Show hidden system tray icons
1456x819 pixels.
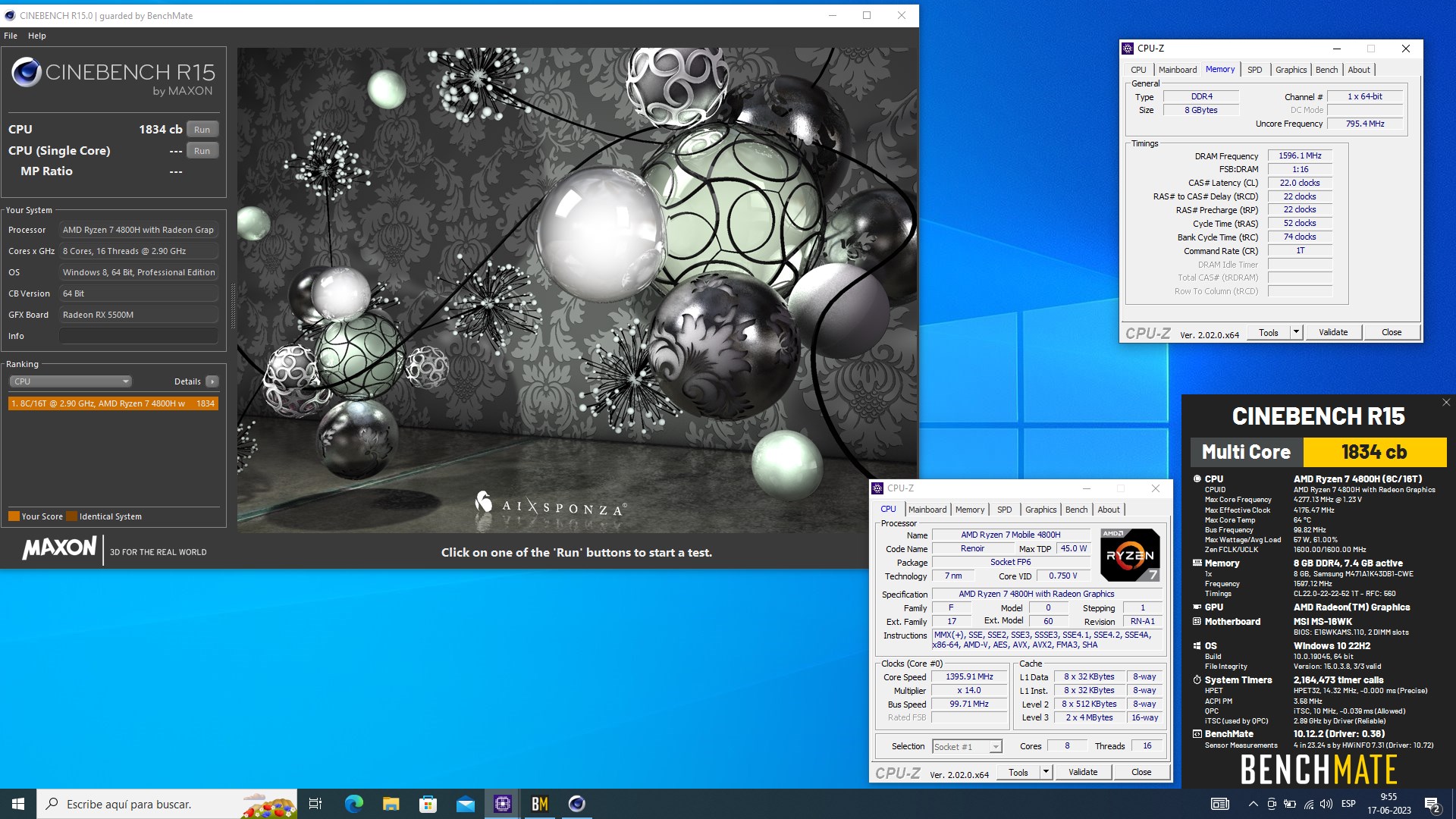pos(1253,804)
